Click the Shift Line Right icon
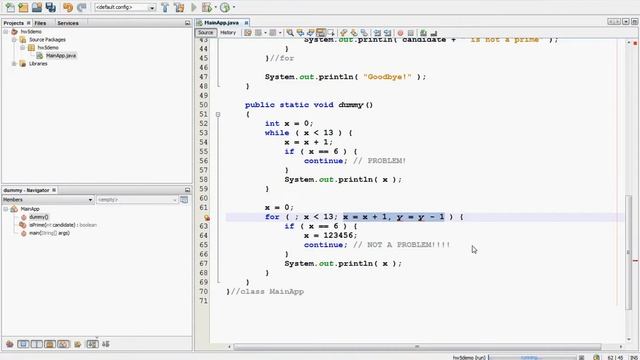This screenshot has height=360, width=640. tap(387, 33)
